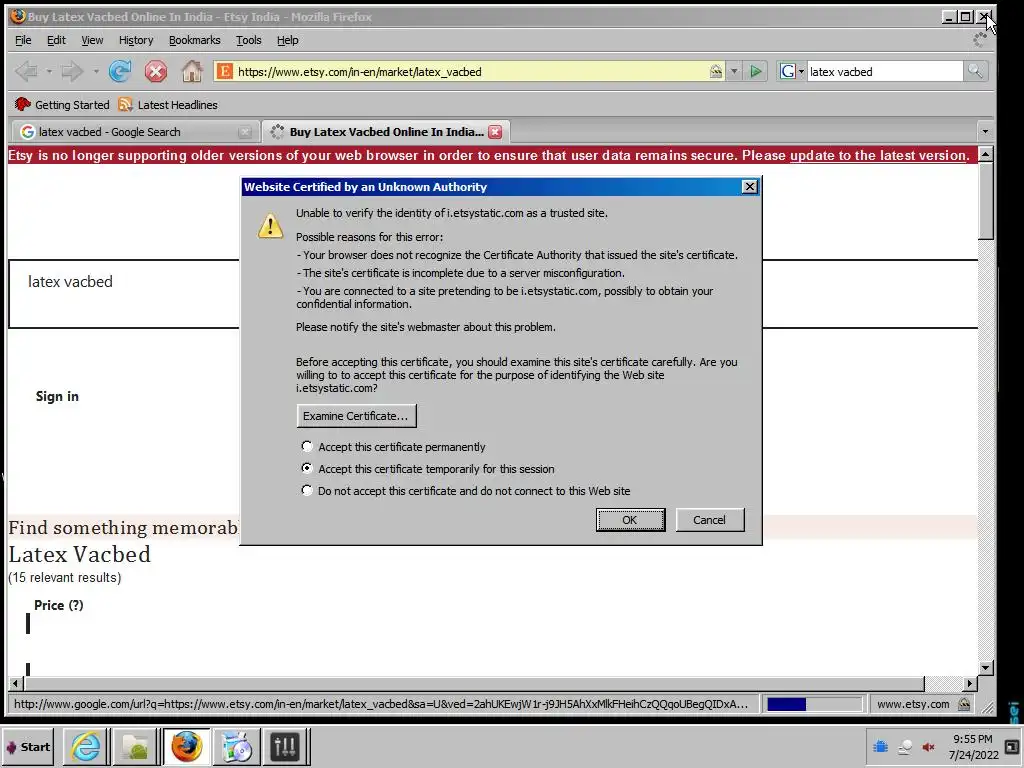
Task: Click the address bar URL field
Action: (470, 71)
